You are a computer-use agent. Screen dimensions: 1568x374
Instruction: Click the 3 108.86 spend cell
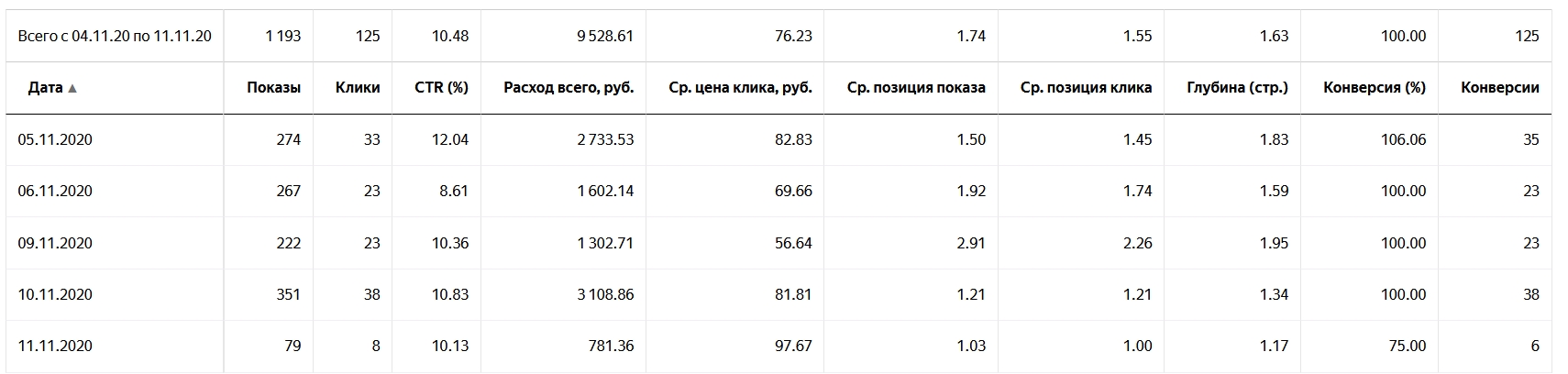coord(605,294)
